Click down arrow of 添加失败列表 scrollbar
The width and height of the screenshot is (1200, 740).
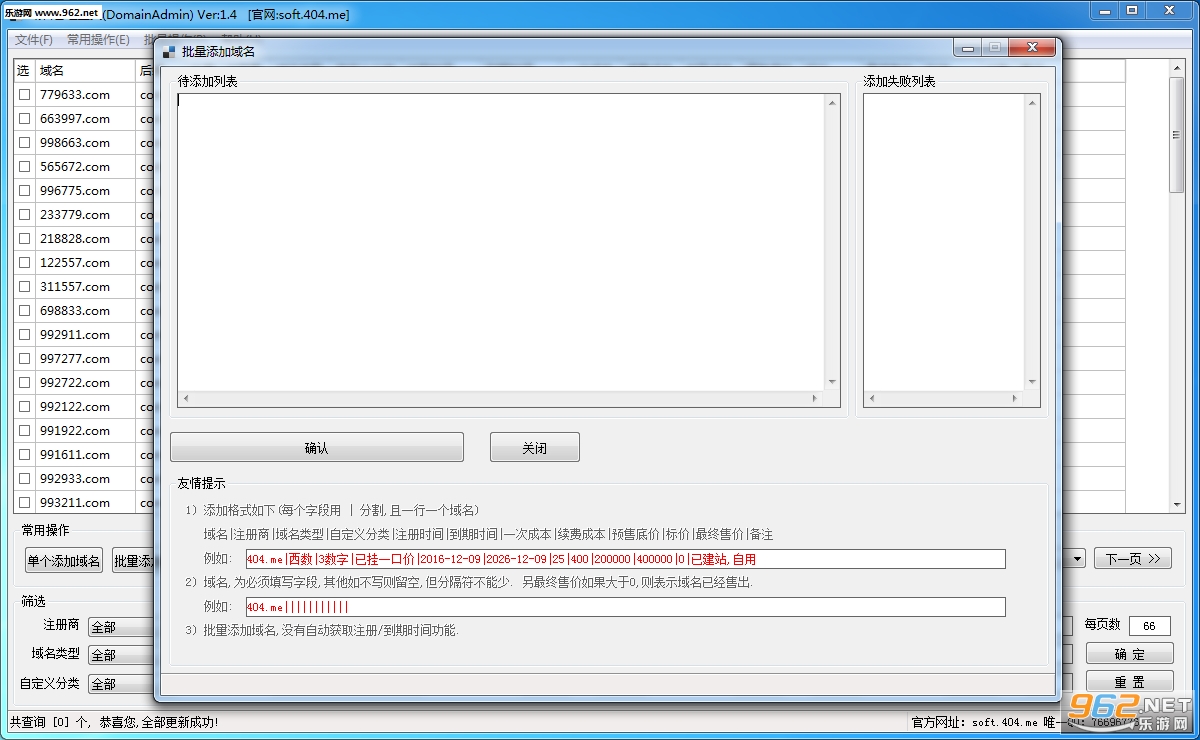[1033, 382]
